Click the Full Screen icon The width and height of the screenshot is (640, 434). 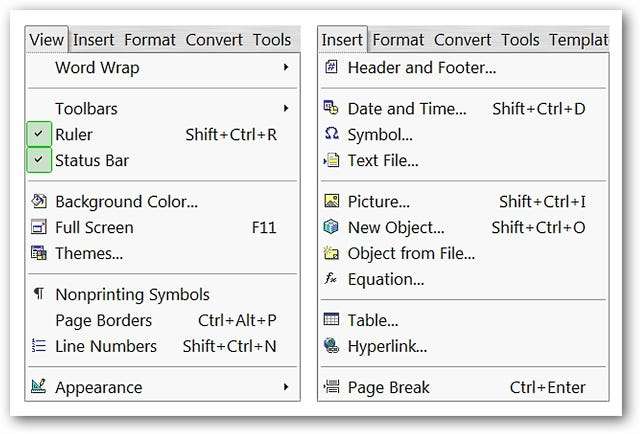[x=39, y=227]
